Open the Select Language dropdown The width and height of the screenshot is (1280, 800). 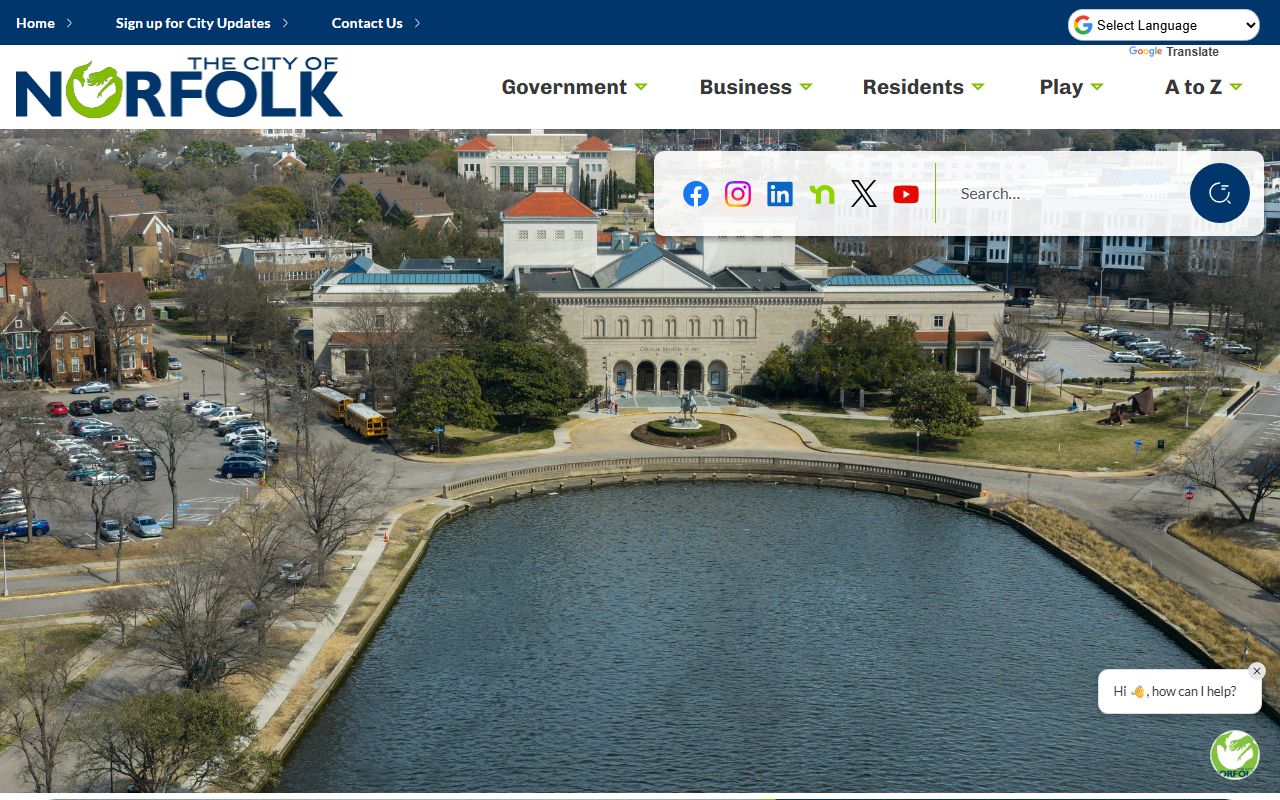[1164, 25]
